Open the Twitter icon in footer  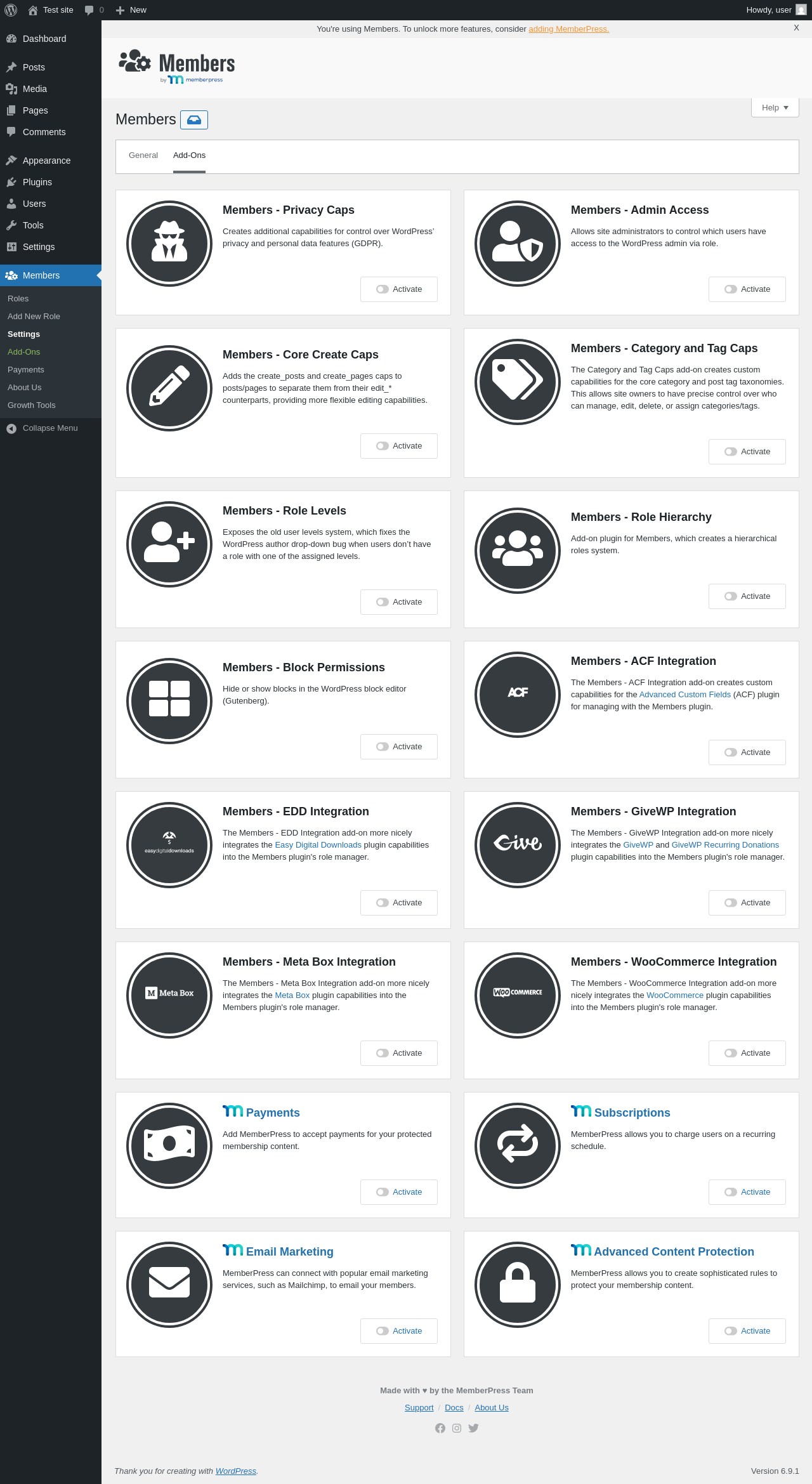pyautogui.click(x=473, y=1428)
